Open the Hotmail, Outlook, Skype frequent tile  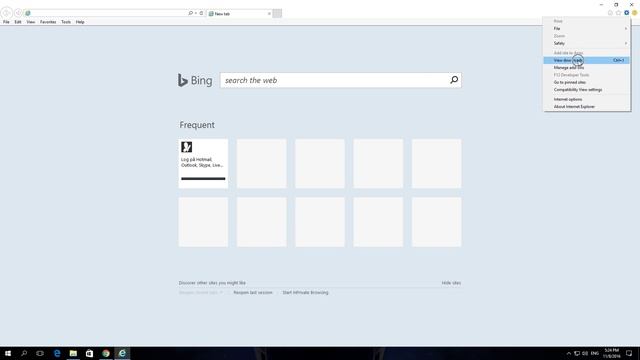click(203, 164)
